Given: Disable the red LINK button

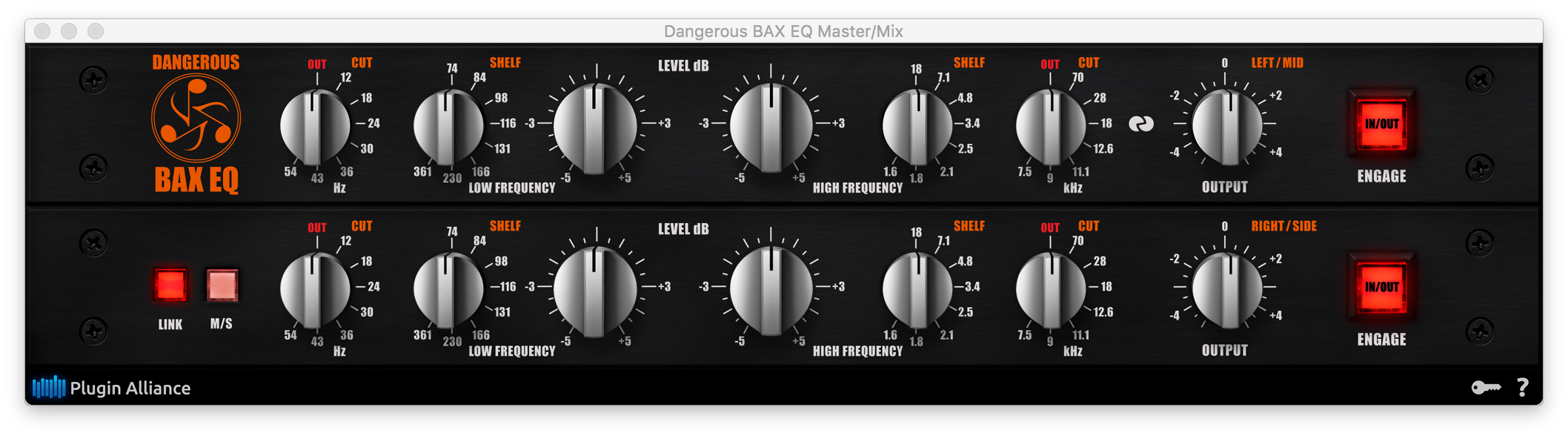Looking at the screenshot, I should tap(170, 285).
